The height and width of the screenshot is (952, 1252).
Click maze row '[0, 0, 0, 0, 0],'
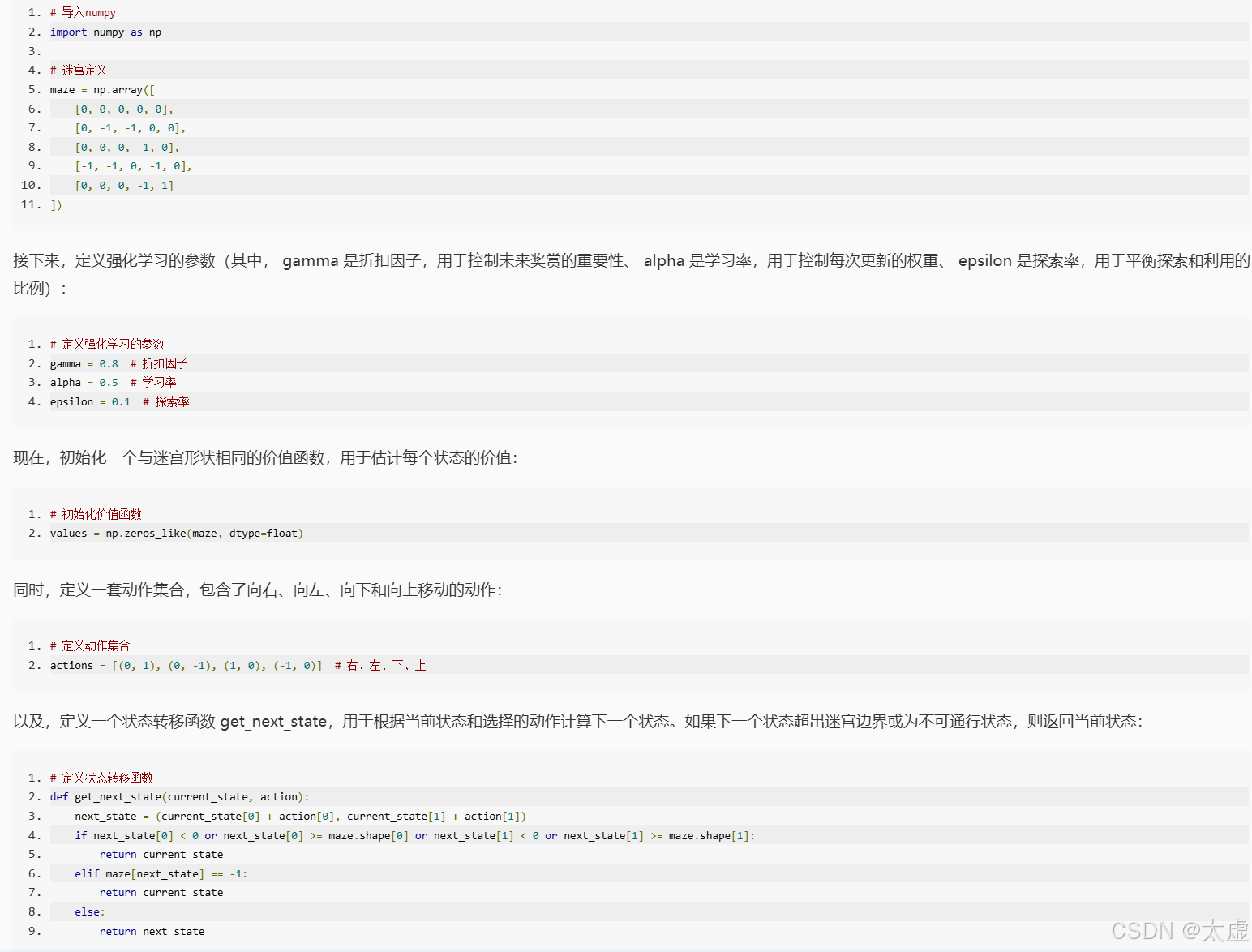pos(124,109)
